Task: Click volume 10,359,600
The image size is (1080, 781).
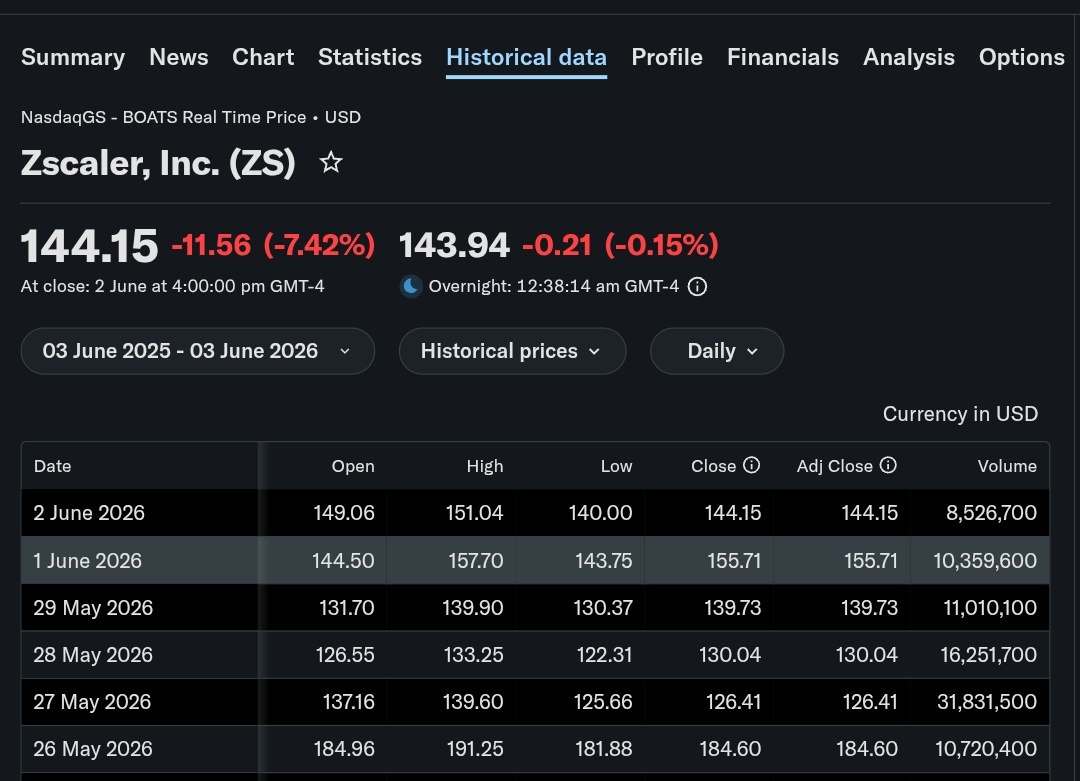Action: click(x=985, y=561)
